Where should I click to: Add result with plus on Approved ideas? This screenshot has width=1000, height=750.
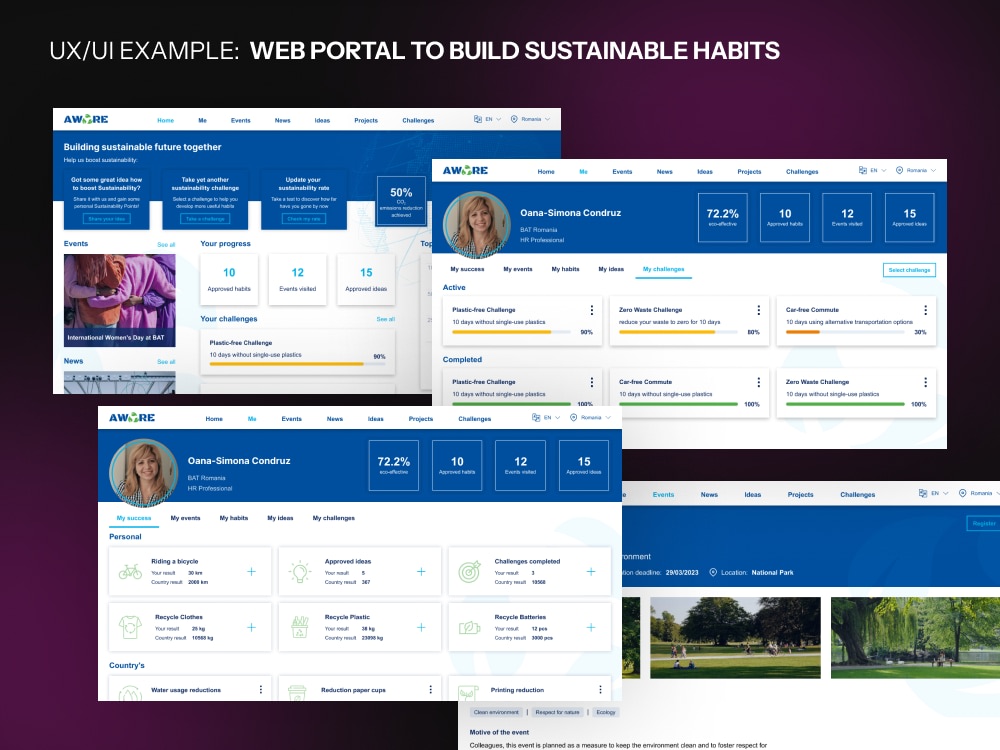coord(421,572)
